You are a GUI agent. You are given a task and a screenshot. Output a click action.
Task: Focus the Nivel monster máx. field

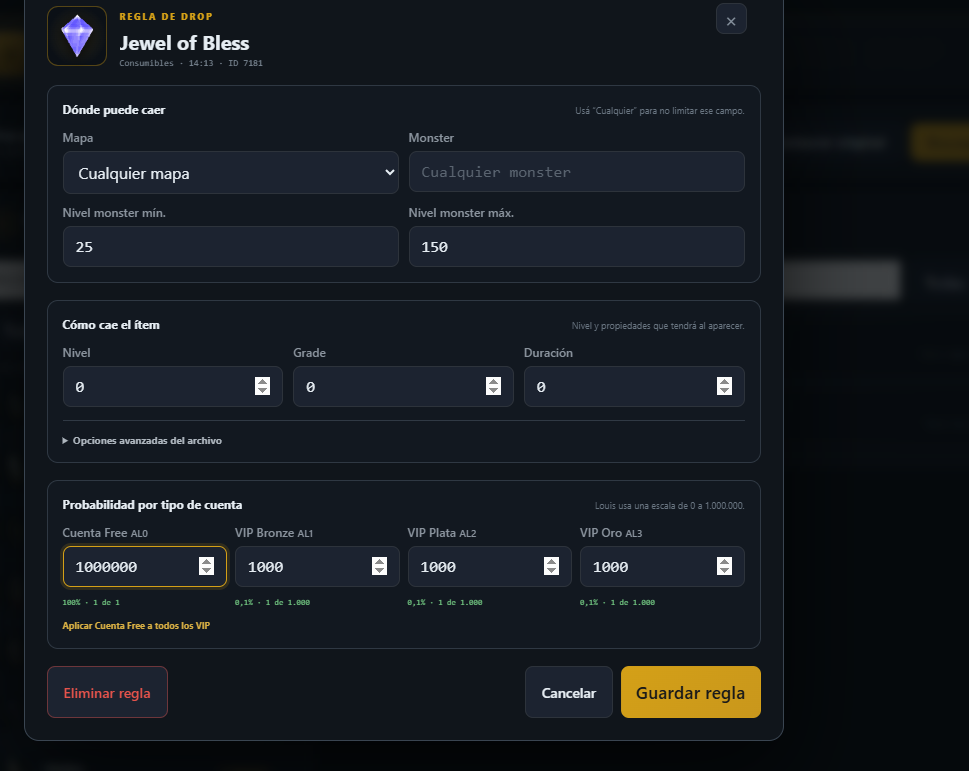click(x=576, y=246)
